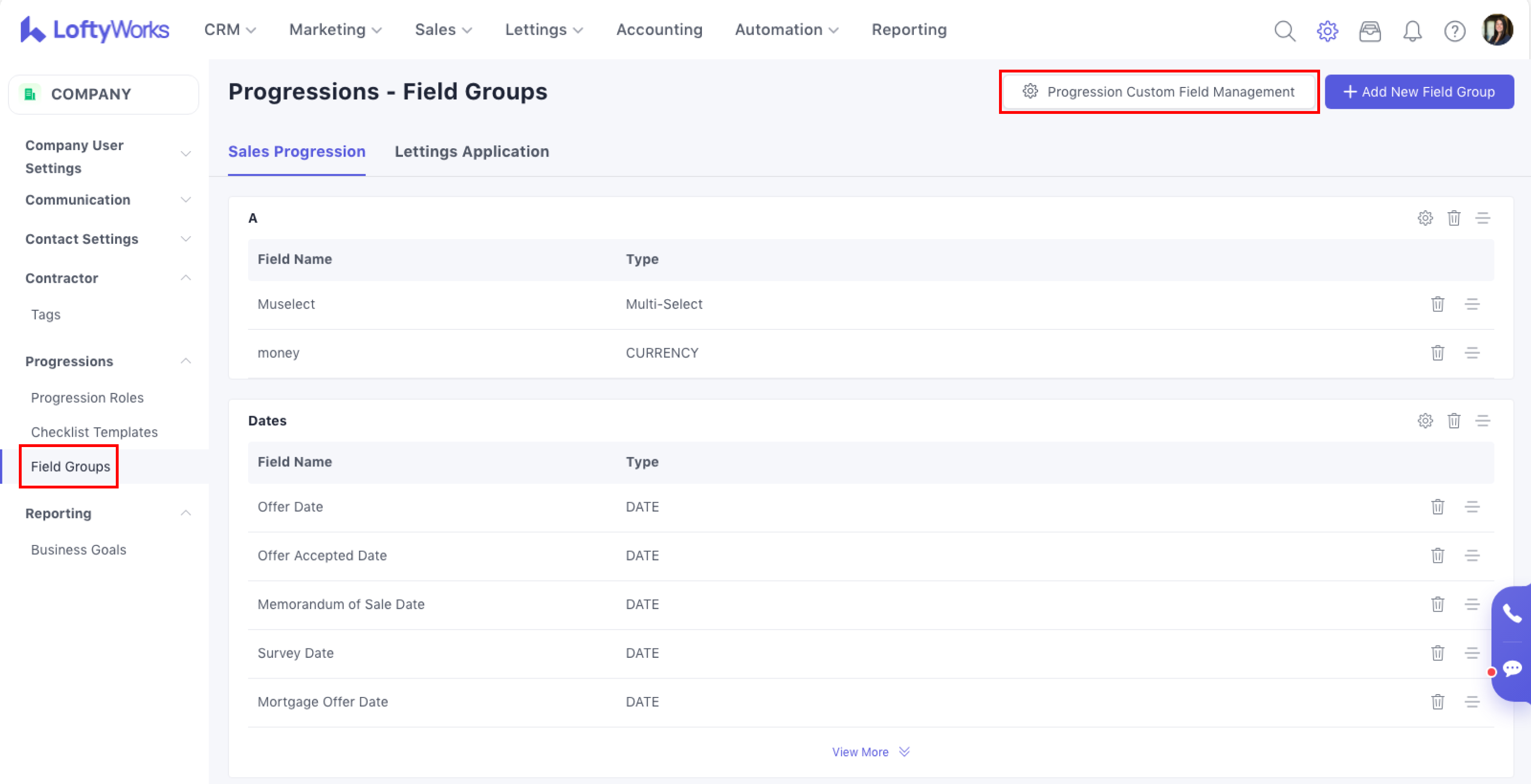This screenshot has height=784, width=1531.
Task: Expand Company User Settings section
Action: [185, 154]
